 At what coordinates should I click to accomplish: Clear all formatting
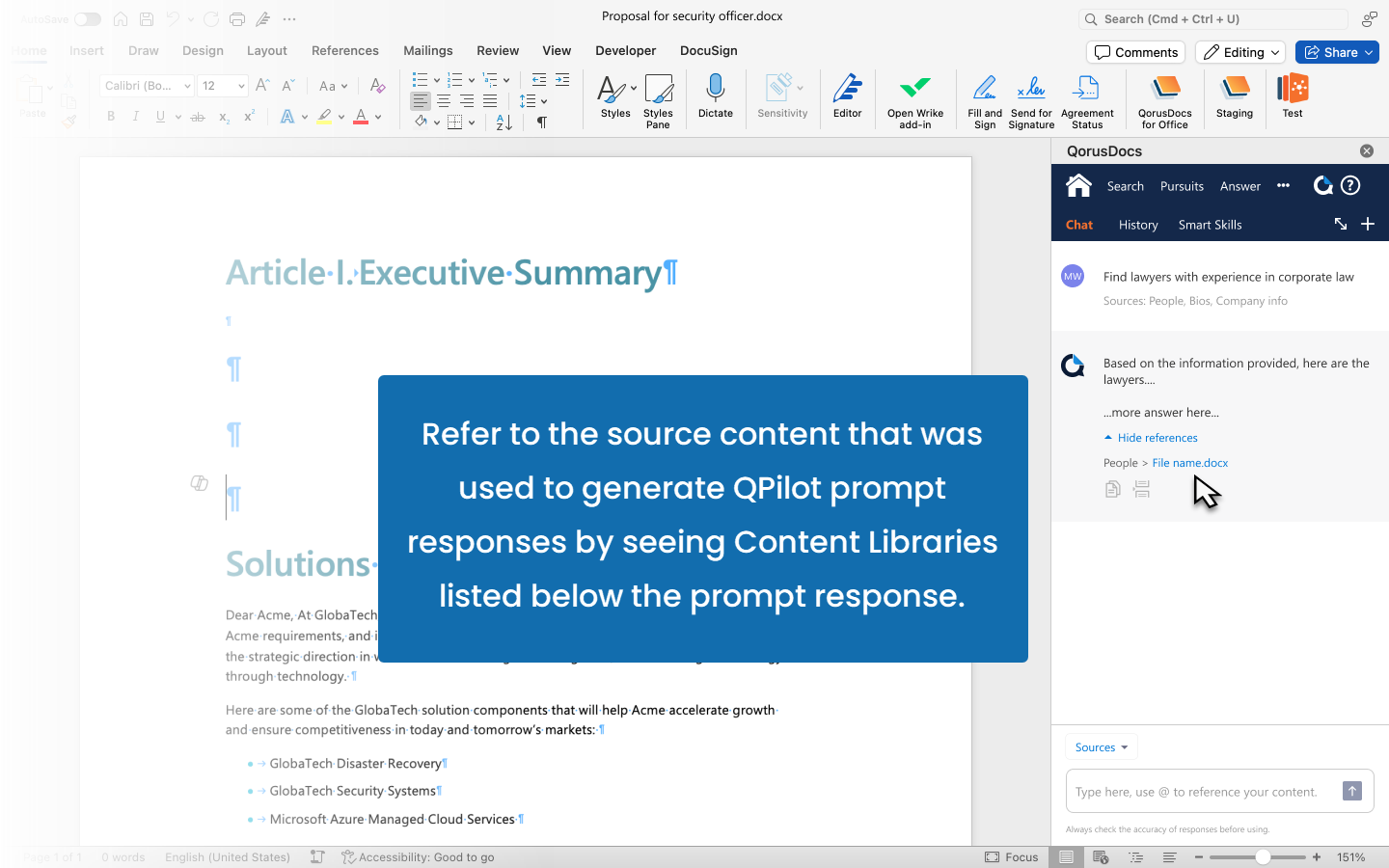coord(378,86)
